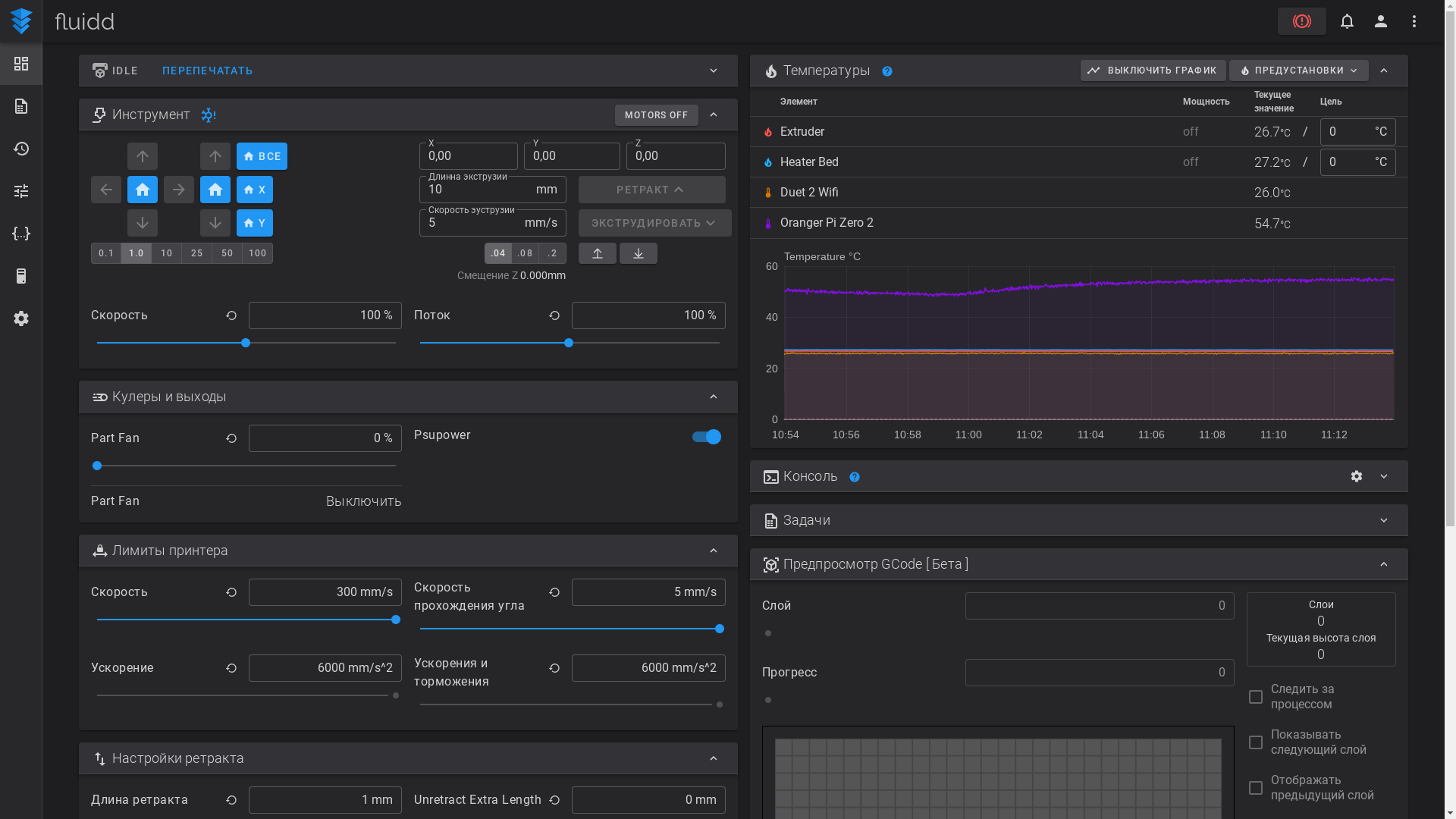
Task: Open console settings gear
Action: coord(1357,476)
